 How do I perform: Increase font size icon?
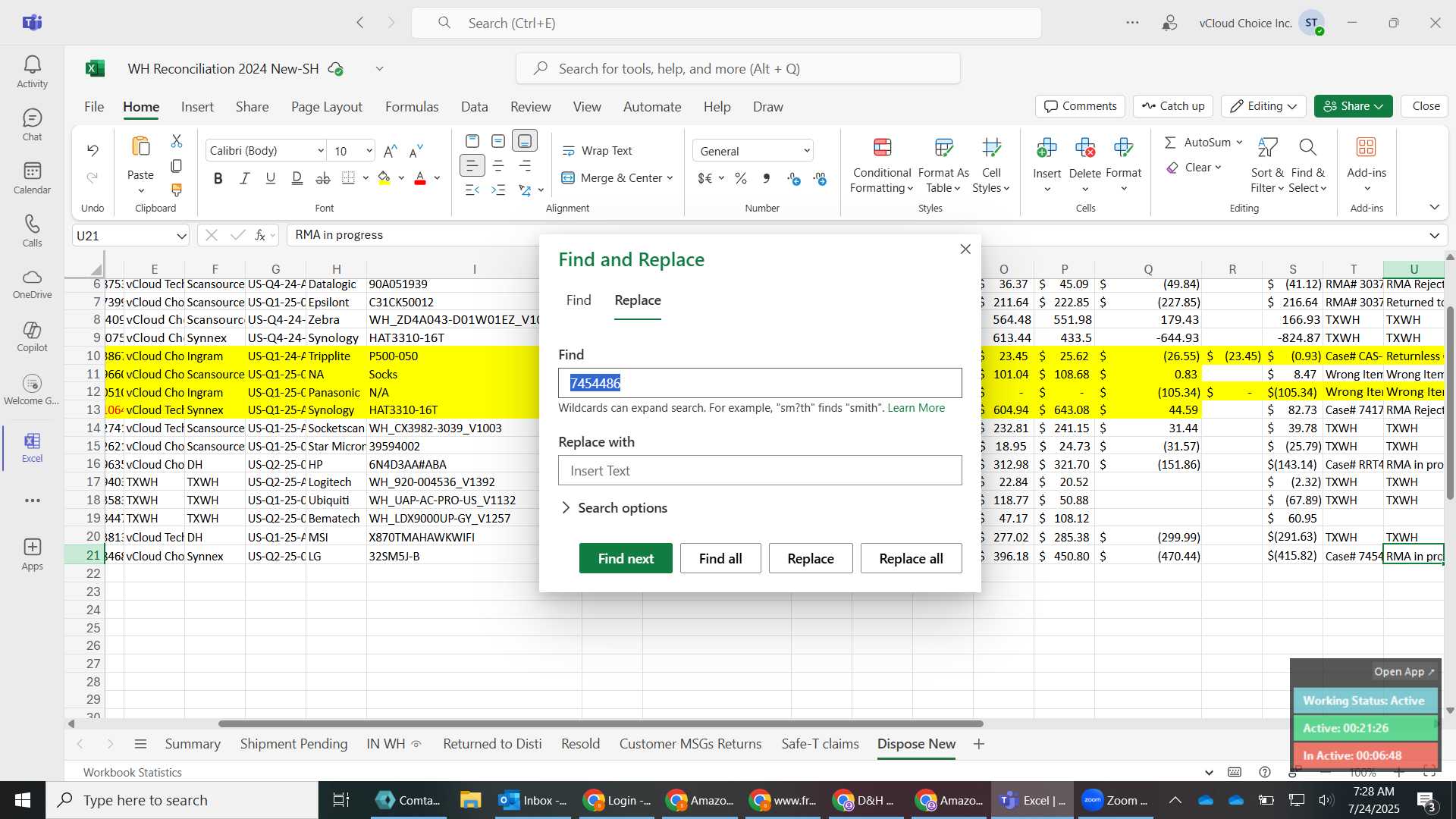(x=391, y=151)
